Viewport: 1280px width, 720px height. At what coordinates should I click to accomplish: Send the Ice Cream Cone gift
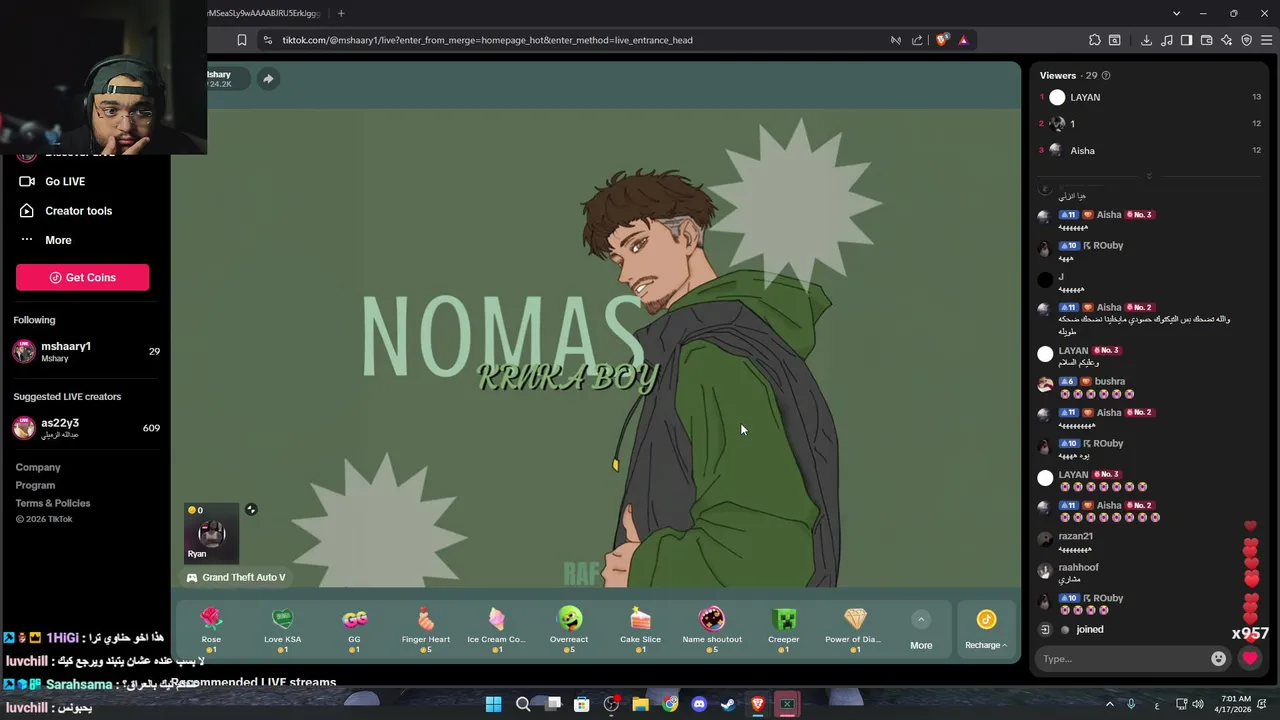pyautogui.click(x=497, y=630)
